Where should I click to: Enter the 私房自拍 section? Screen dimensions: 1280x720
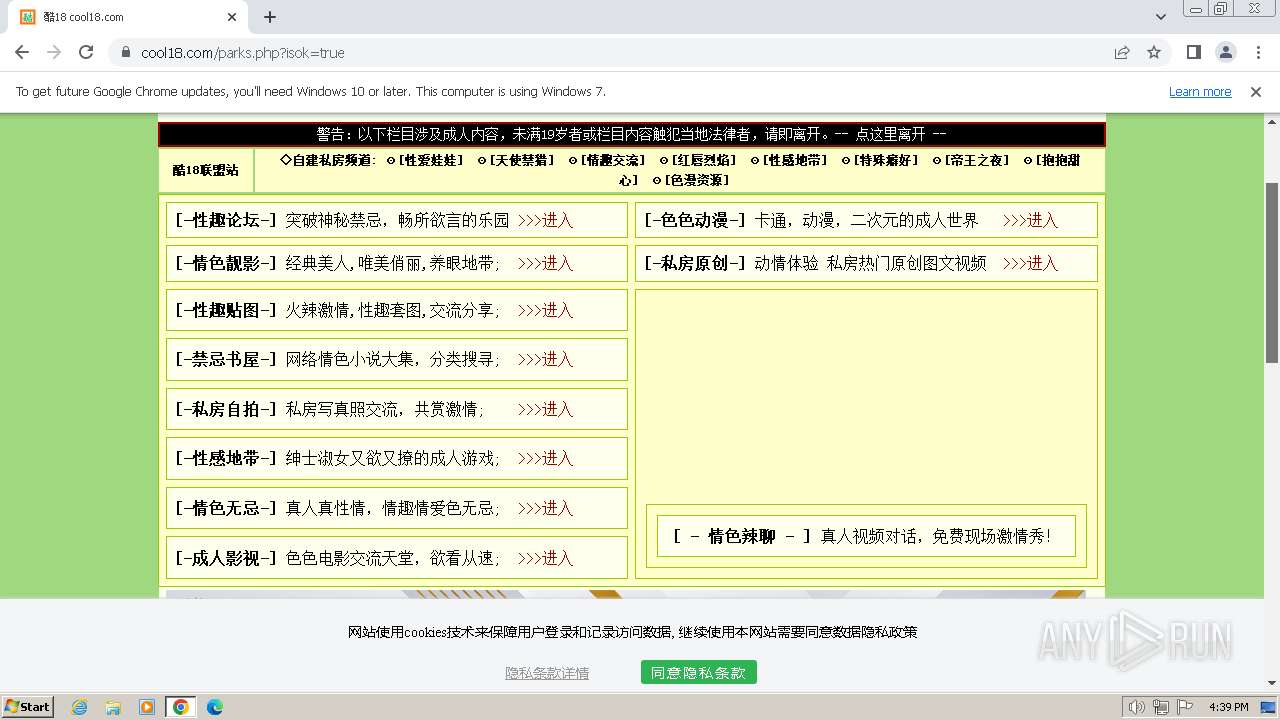point(545,409)
